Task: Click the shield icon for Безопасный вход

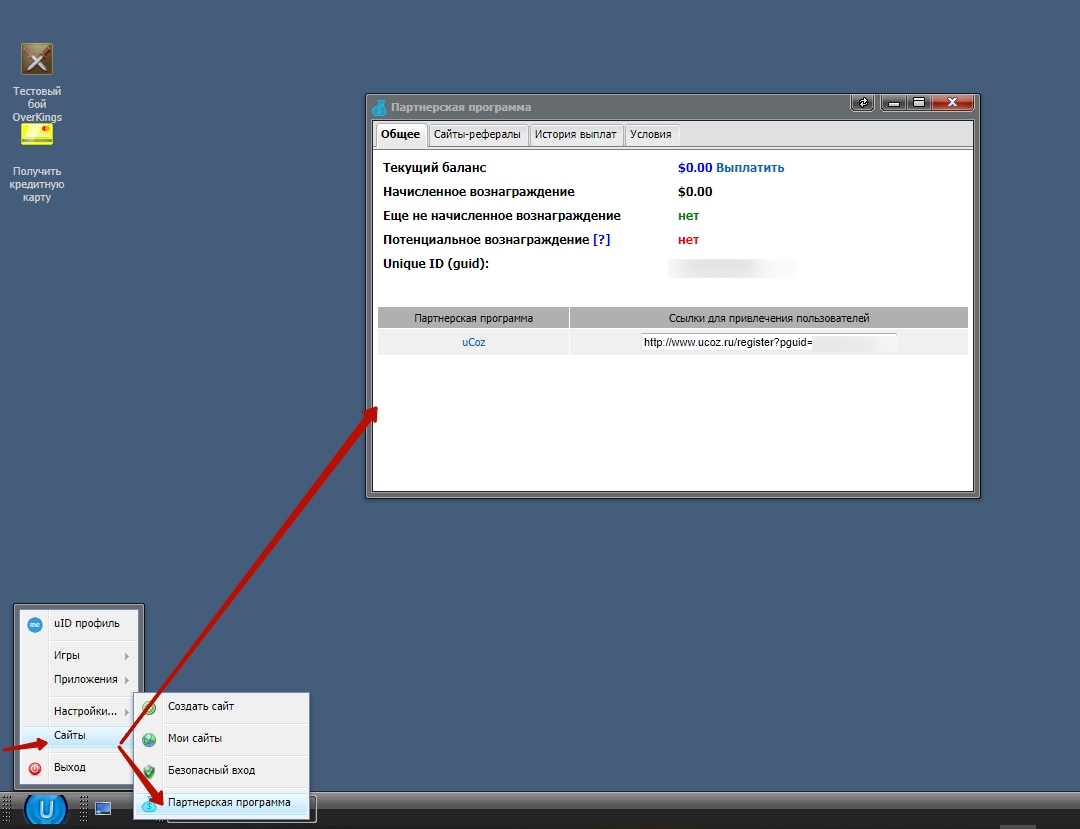Action: click(x=149, y=771)
